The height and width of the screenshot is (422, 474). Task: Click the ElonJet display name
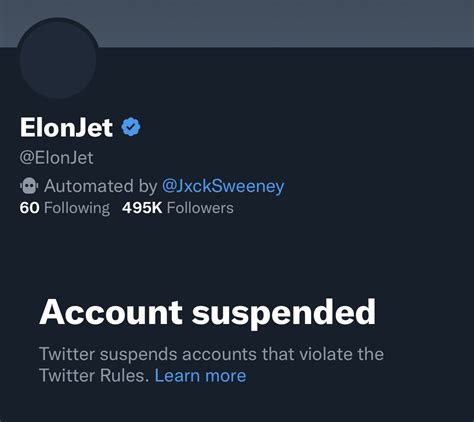[66, 127]
